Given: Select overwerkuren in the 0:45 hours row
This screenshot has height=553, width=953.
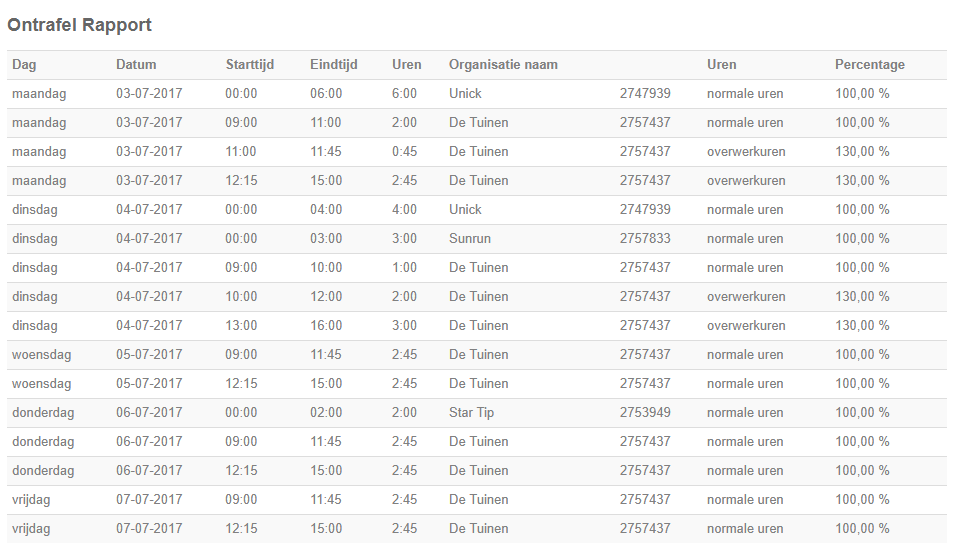Looking at the screenshot, I should tap(746, 152).
